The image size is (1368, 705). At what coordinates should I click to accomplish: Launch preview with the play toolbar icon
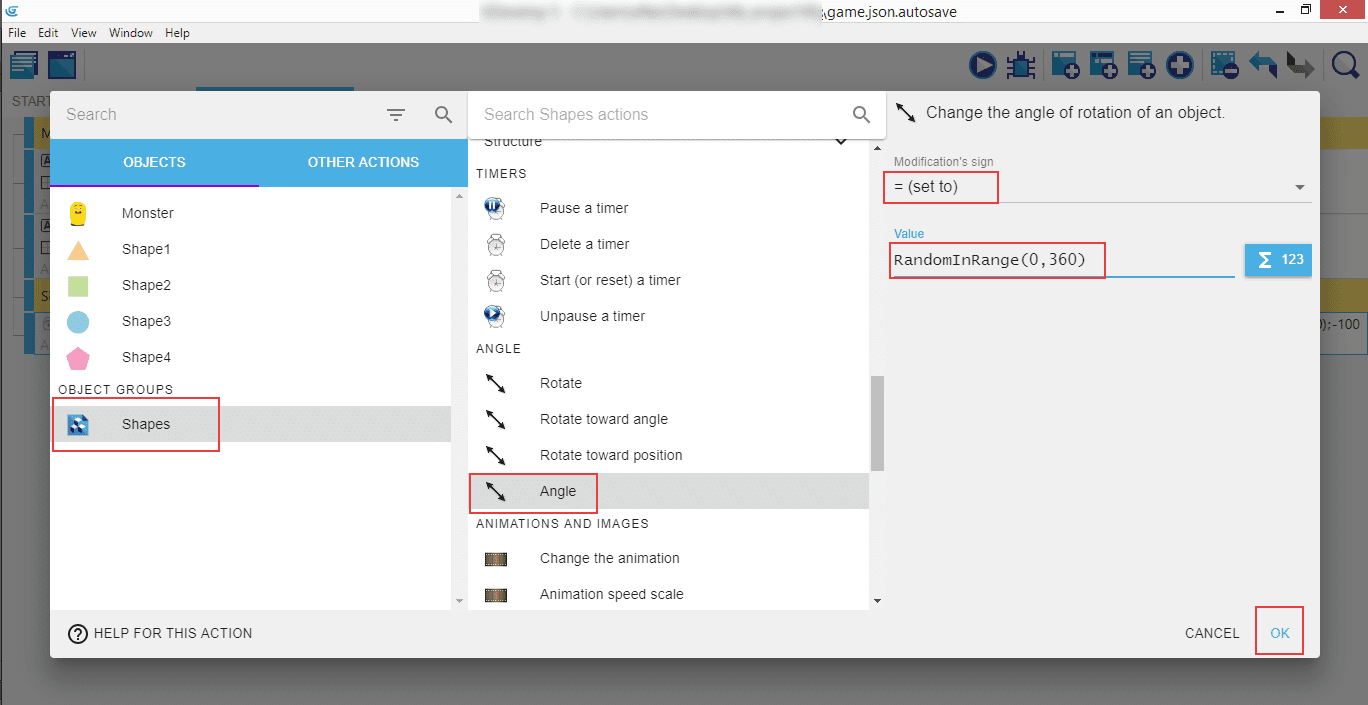(x=982, y=66)
